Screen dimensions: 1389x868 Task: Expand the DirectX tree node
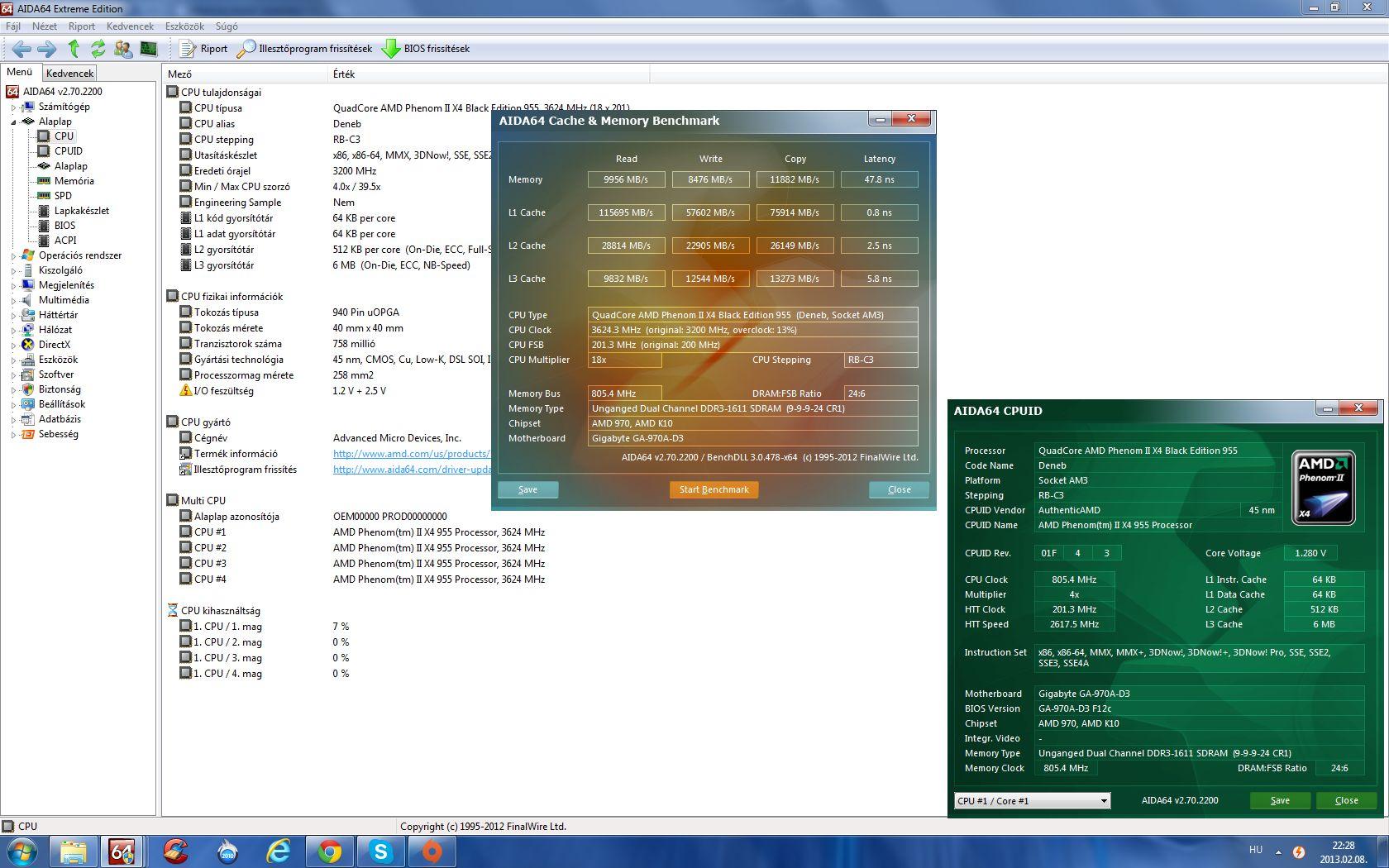tap(14, 346)
